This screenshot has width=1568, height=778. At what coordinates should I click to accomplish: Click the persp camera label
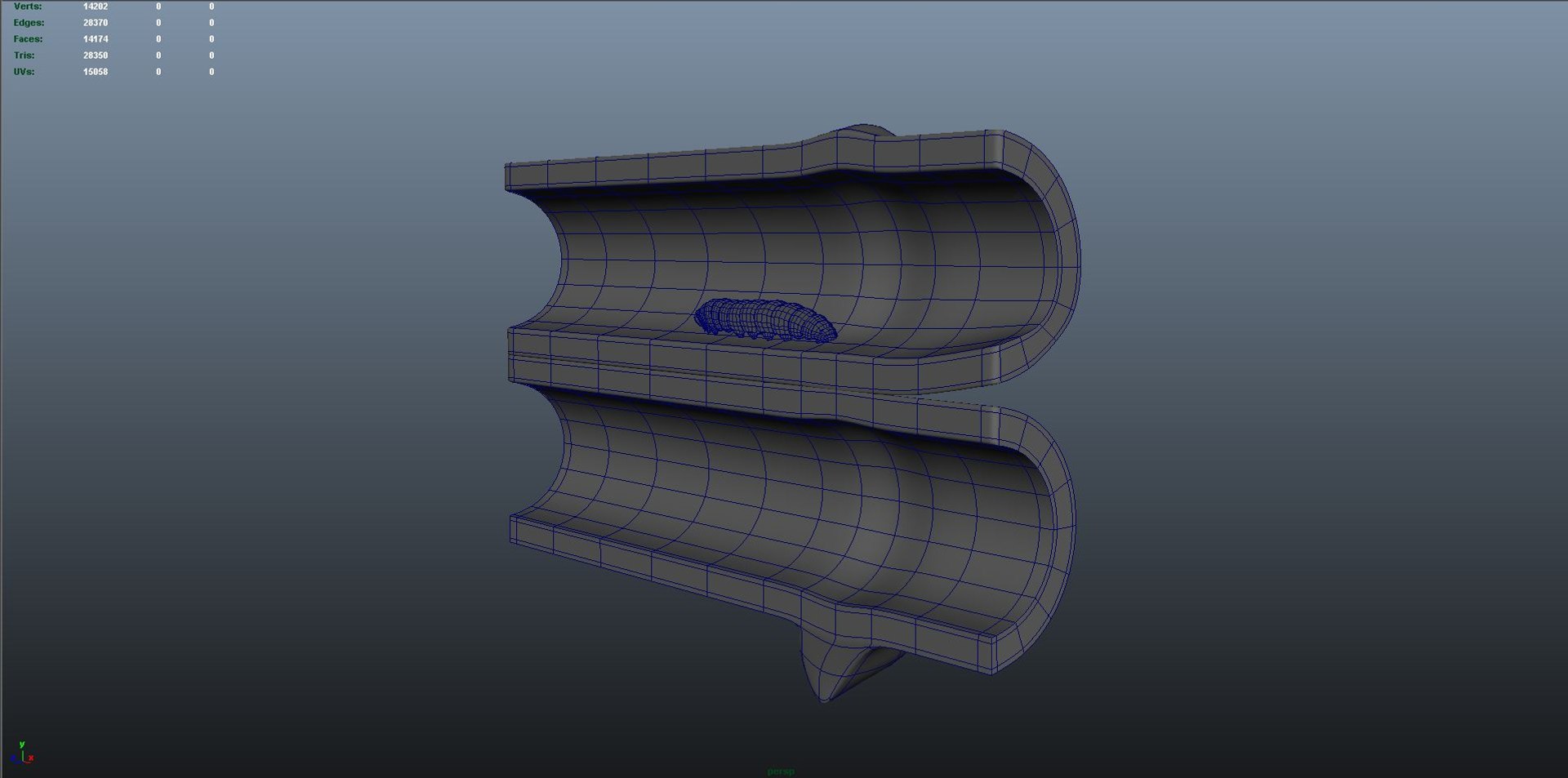point(781,771)
